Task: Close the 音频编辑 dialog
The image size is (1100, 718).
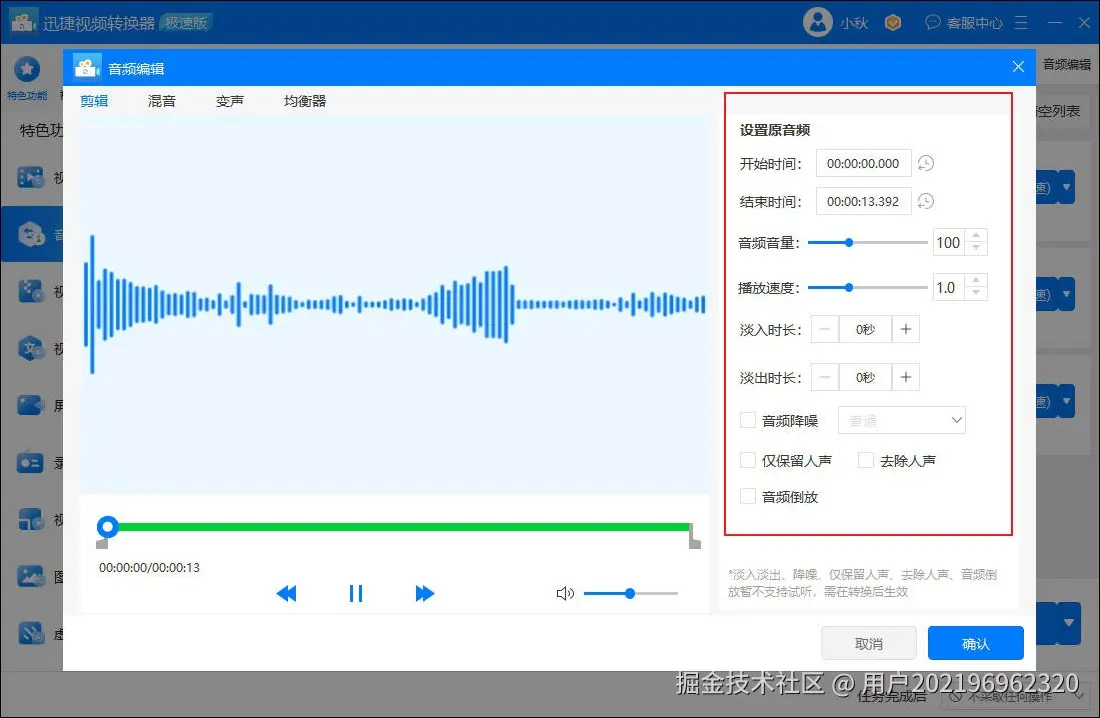Action: pos(1018,67)
